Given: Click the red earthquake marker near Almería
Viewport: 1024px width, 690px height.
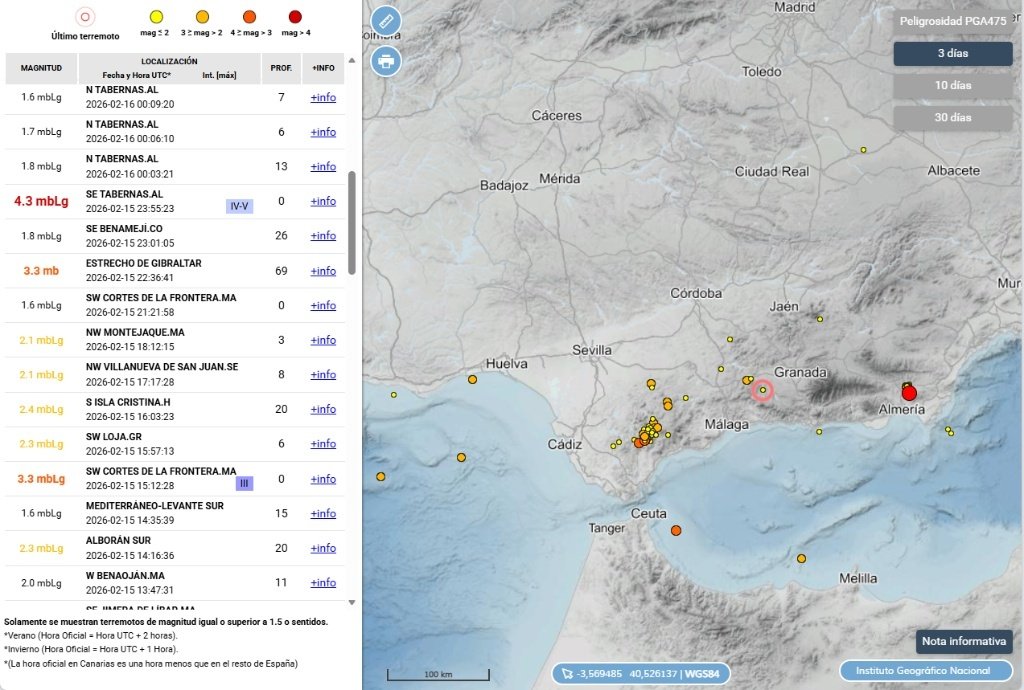Looking at the screenshot, I should (x=908, y=392).
